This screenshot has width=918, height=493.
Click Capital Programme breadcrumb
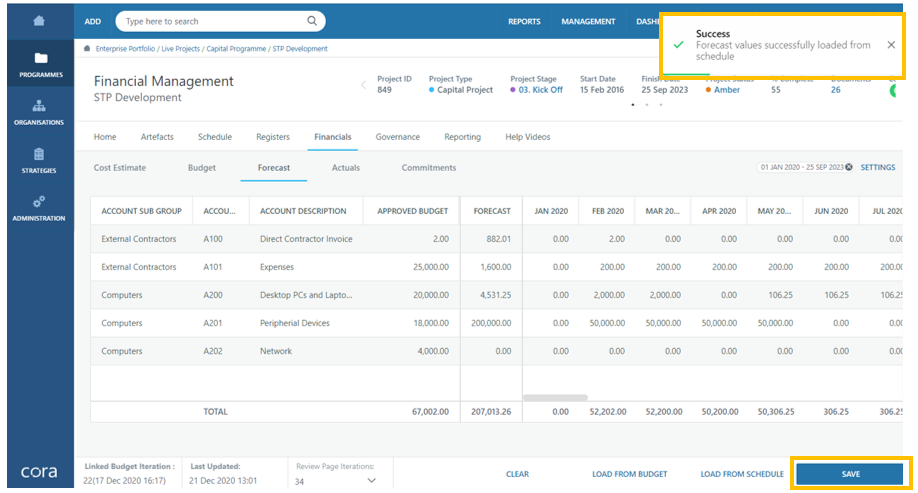point(236,49)
